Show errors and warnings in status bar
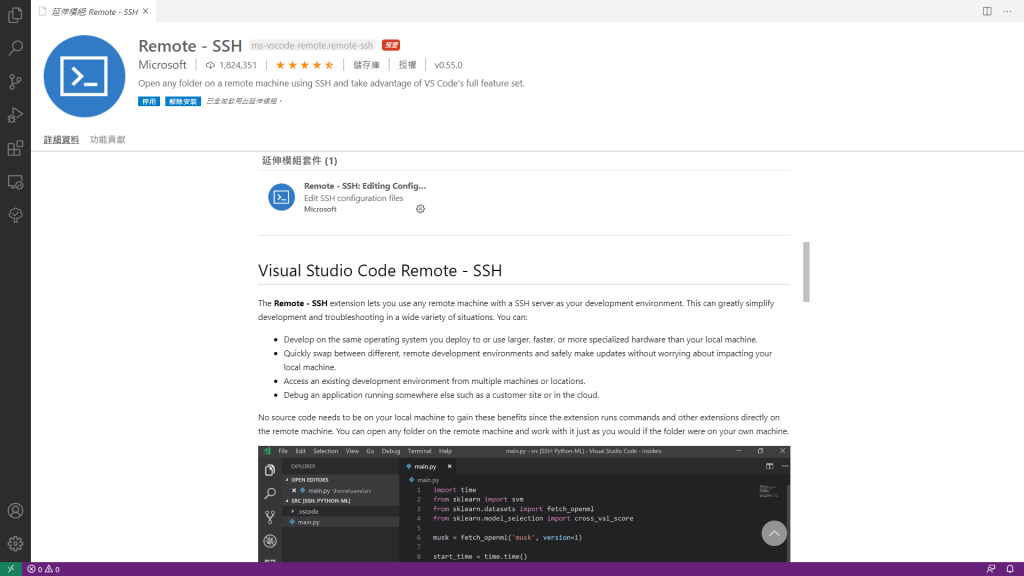This screenshot has width=1024, height=576. [43, 569]
